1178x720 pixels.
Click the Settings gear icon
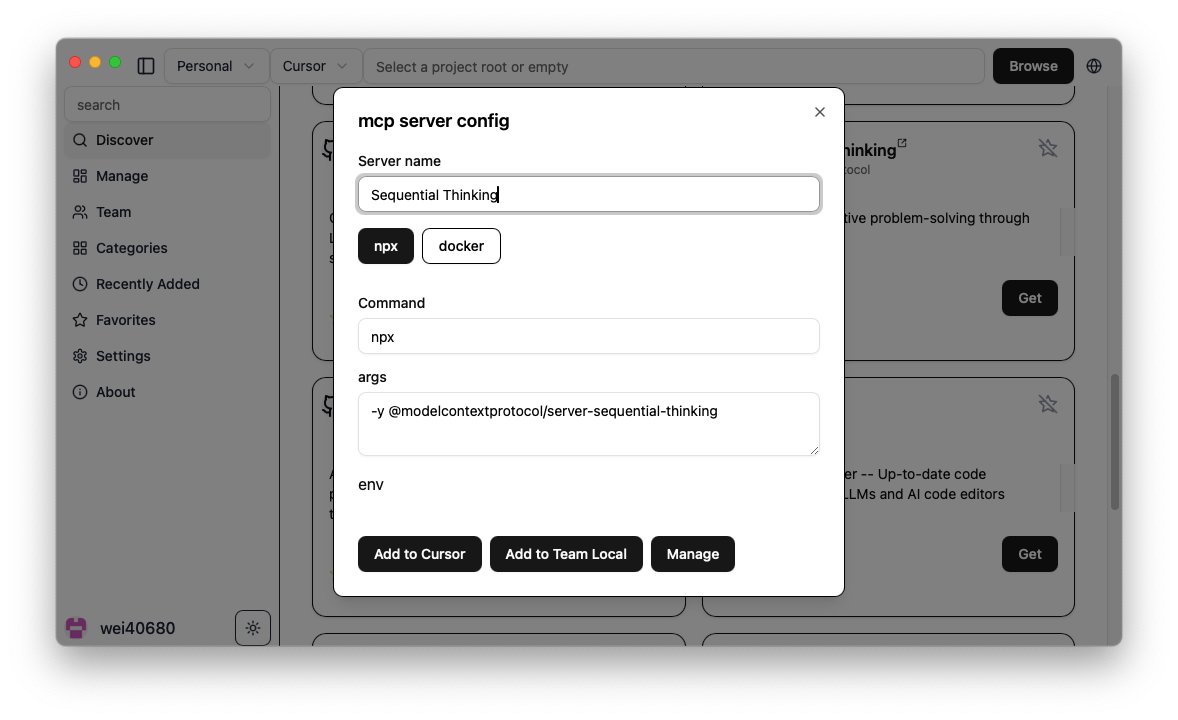(x=80, y=356)
